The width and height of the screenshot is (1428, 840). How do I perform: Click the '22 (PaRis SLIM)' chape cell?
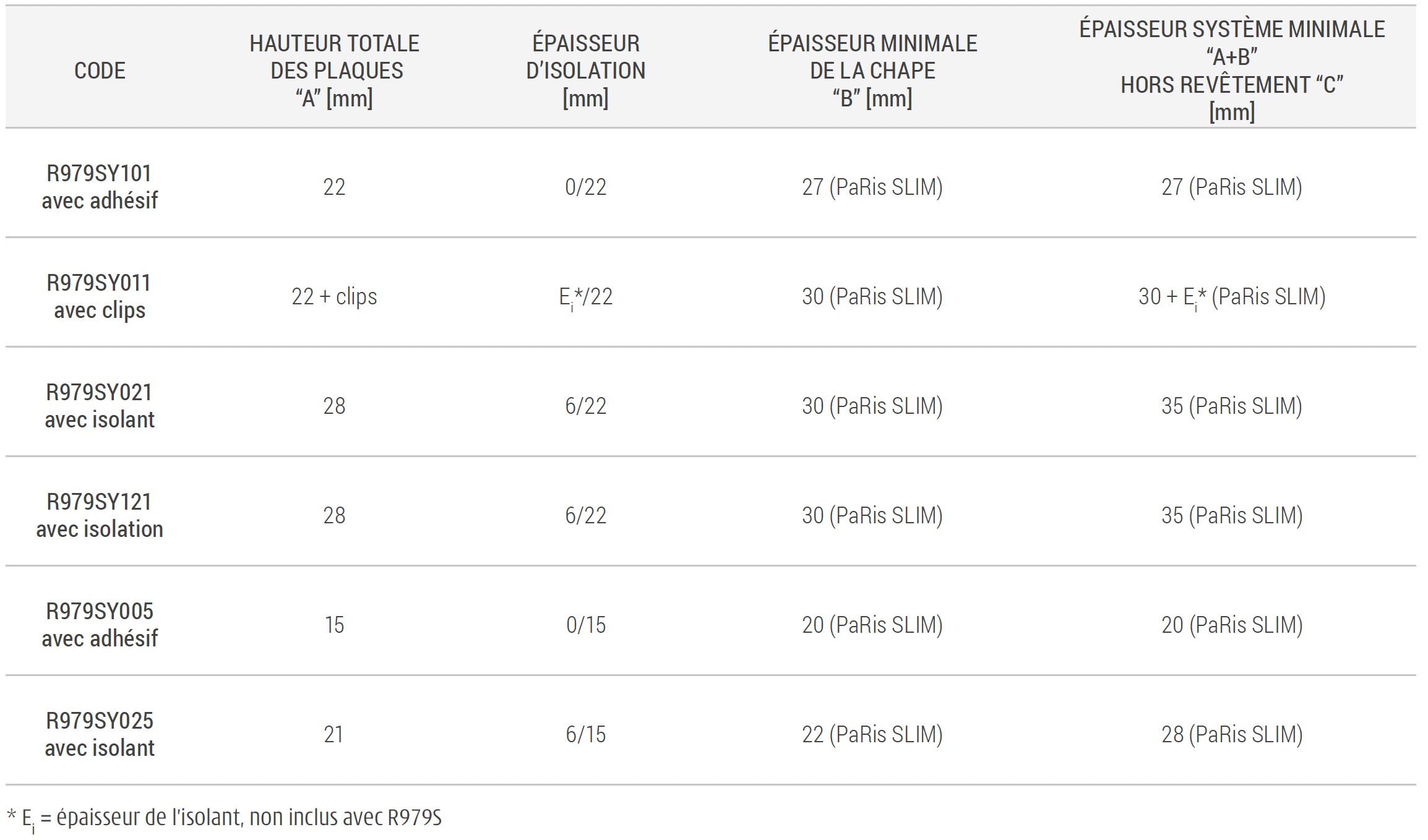pyautogui.click(x=872, y=735)
